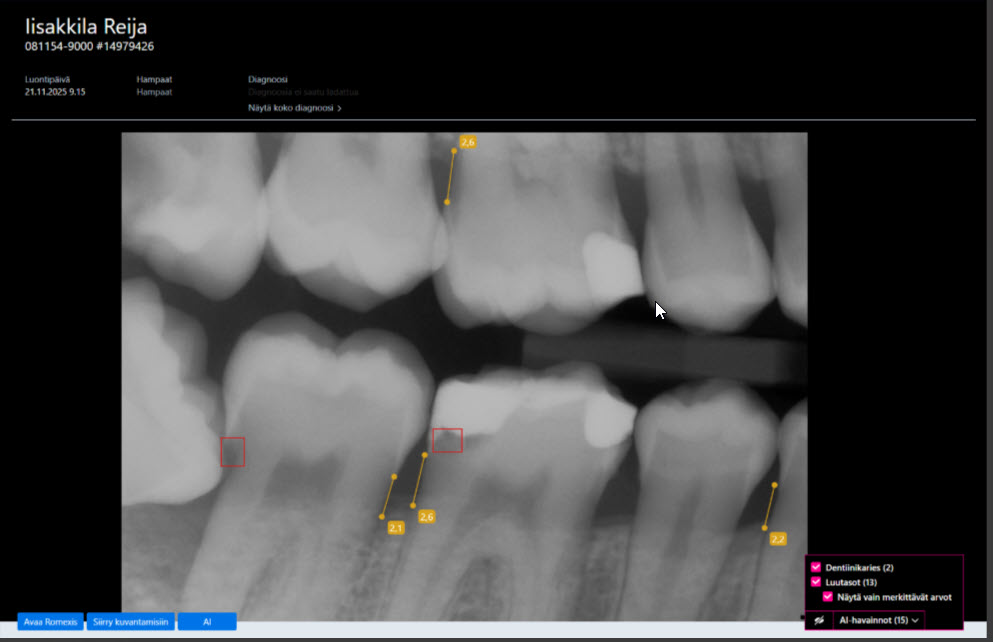Uncheck the Luutasot (13) checkbox
The height and width of the screenshot is (642, 993).
coord(816,582)
